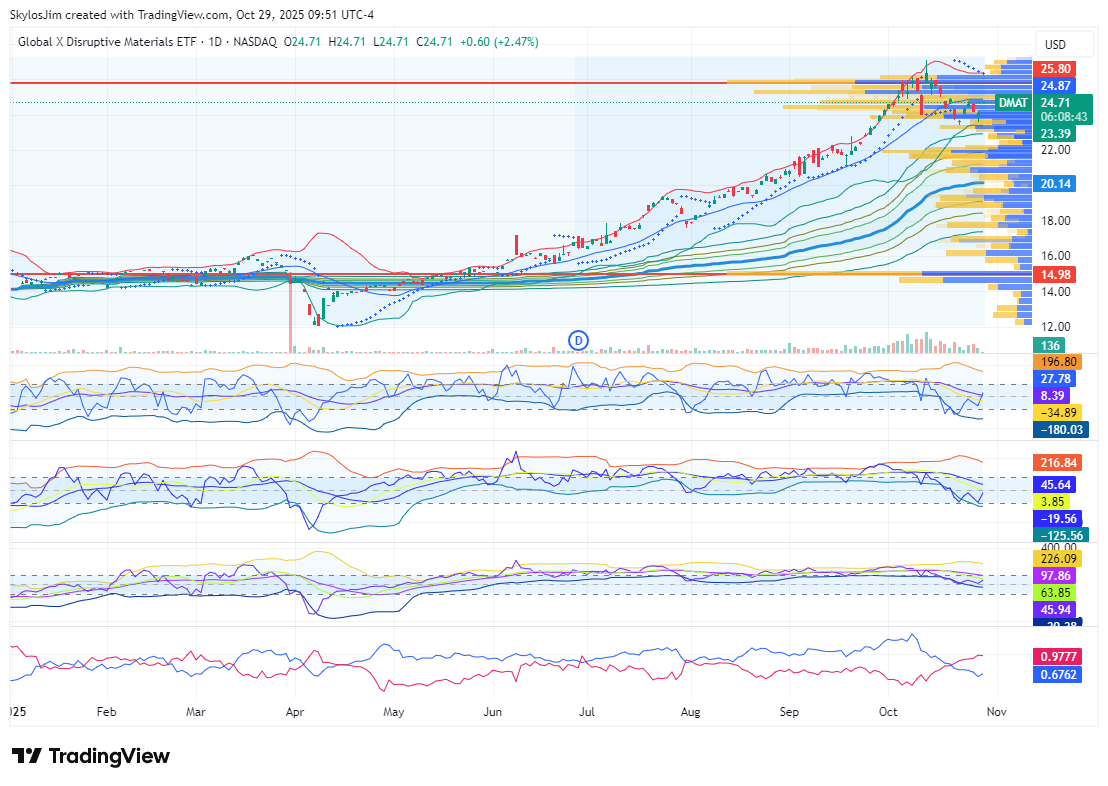The height and width of the screenshot is (786, 1108).
Task: Click the TradingView logo icon
Action: pos(27,756)
